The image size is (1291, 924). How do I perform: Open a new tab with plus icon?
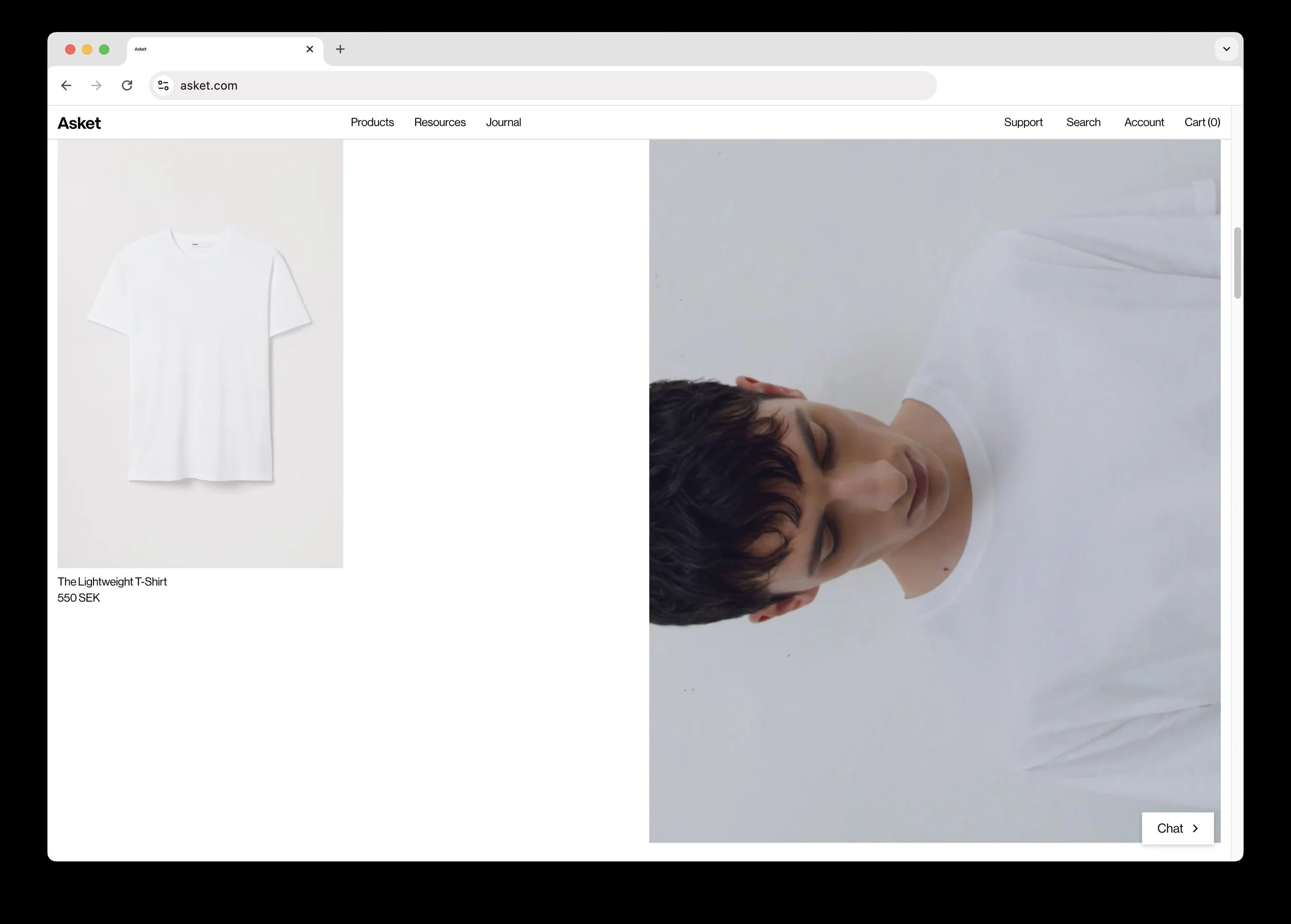point(340,49)
